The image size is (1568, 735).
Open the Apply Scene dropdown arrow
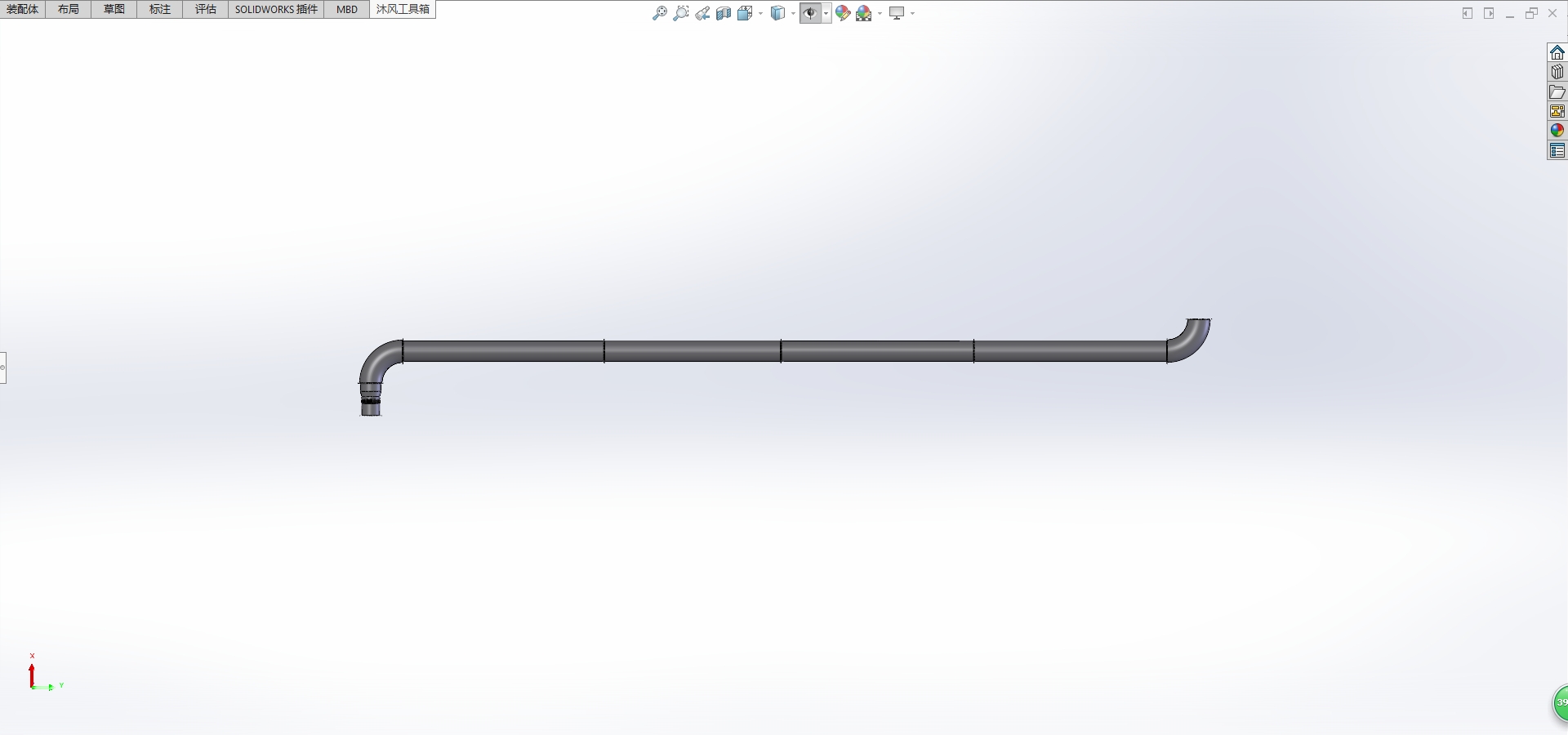(880, 13)
